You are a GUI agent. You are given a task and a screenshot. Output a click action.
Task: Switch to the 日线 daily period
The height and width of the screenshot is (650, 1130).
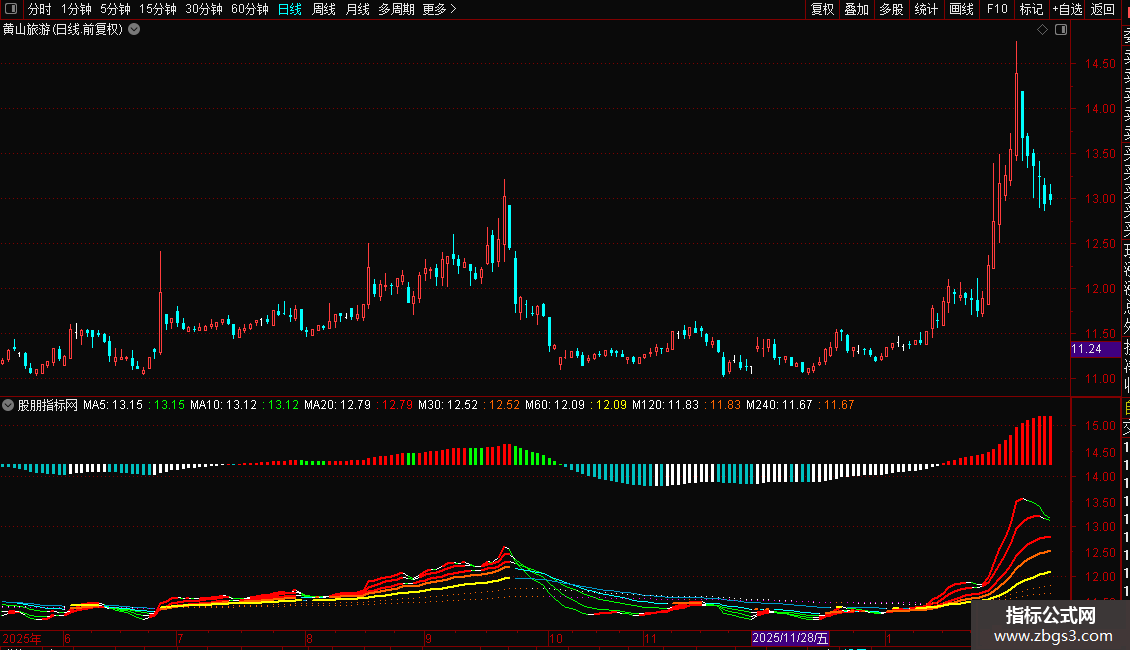click(x=290, y=9)
